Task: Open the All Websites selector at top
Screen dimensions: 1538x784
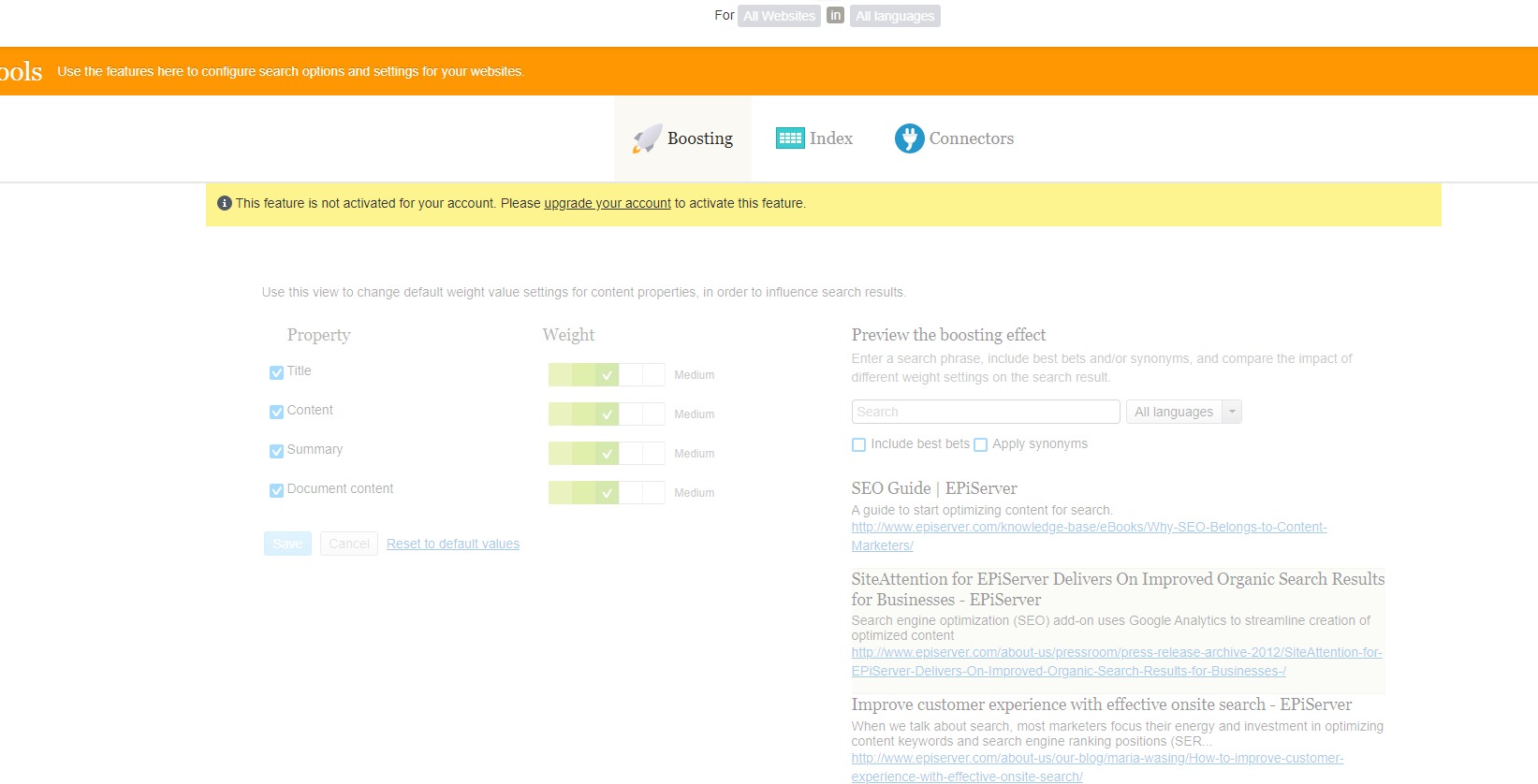Action: click(x=779, y=16)
